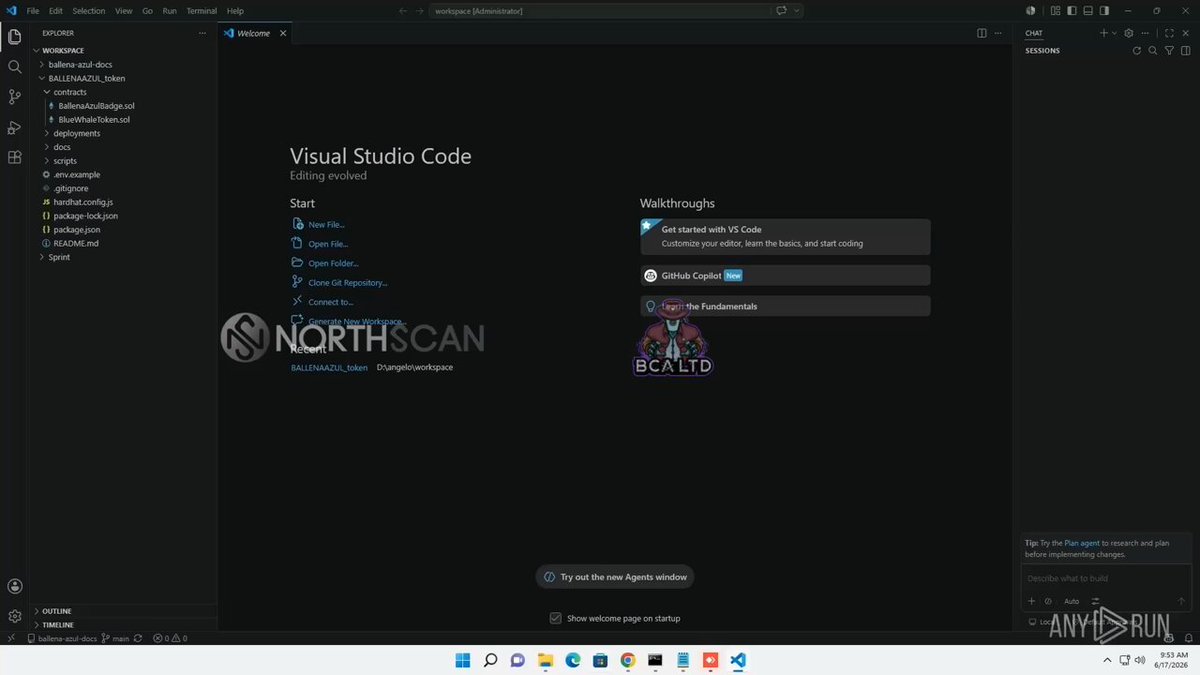Untick Show welcome page on startup

[x=556, y=618]
